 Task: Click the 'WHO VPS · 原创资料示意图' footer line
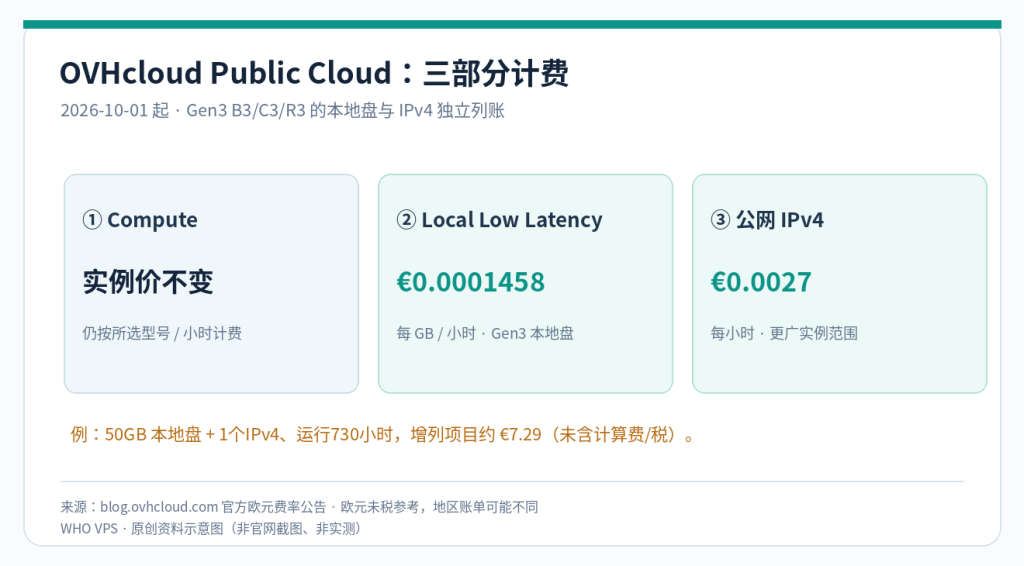[212, 528]
